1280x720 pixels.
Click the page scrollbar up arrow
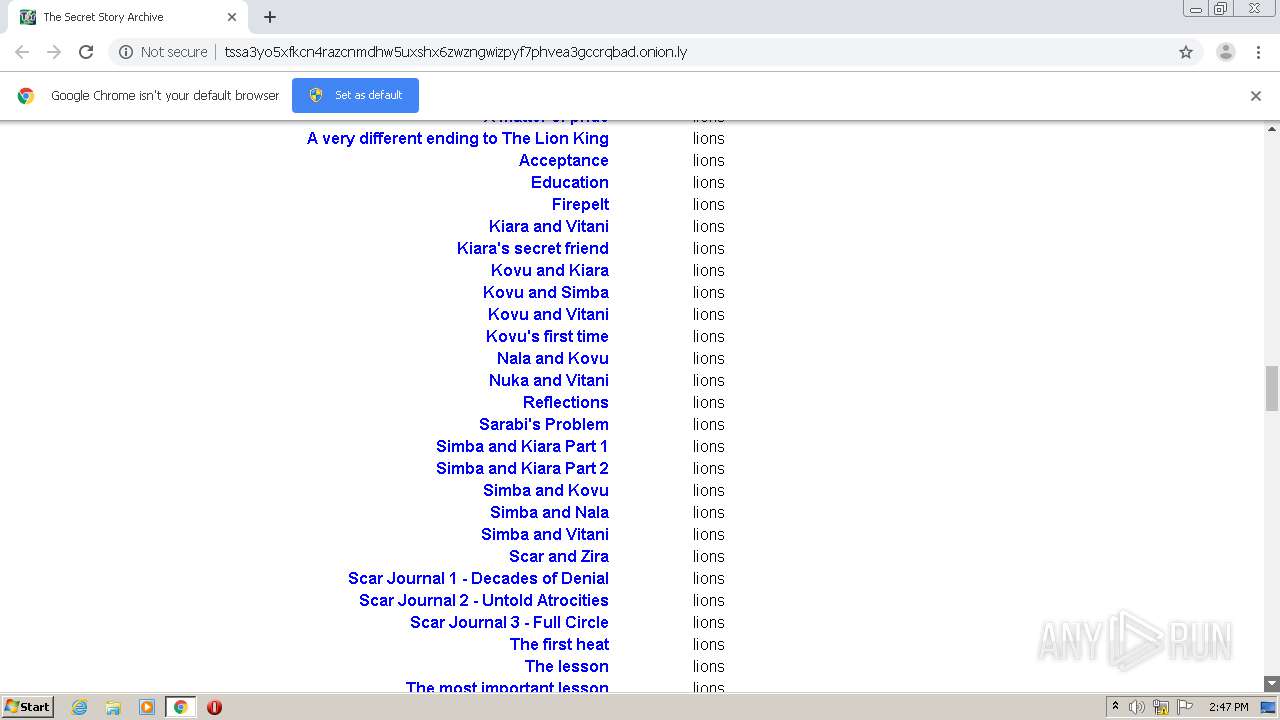coord(1272,129)
